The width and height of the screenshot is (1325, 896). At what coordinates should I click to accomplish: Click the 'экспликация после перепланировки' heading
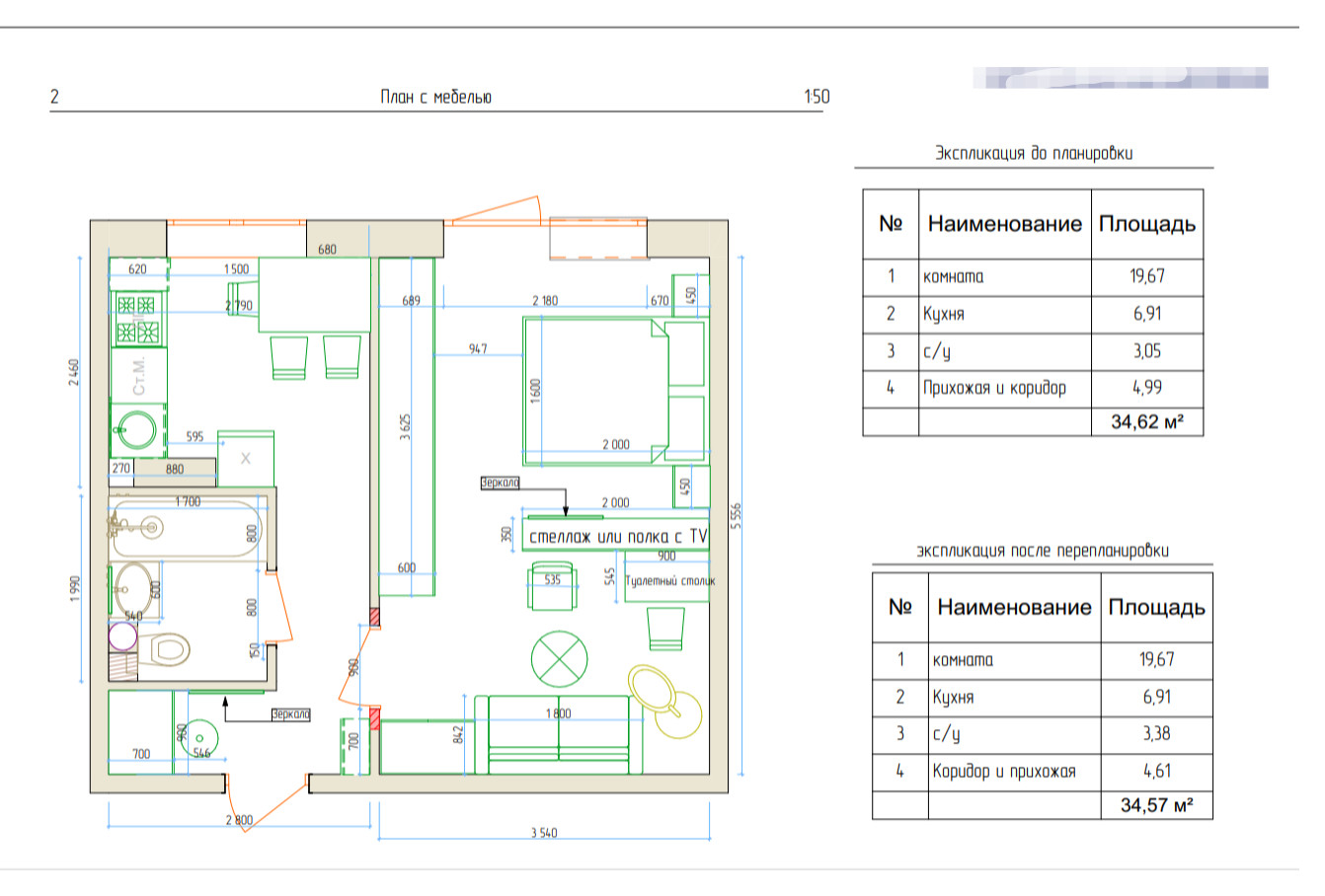[x=1042, y=551]
